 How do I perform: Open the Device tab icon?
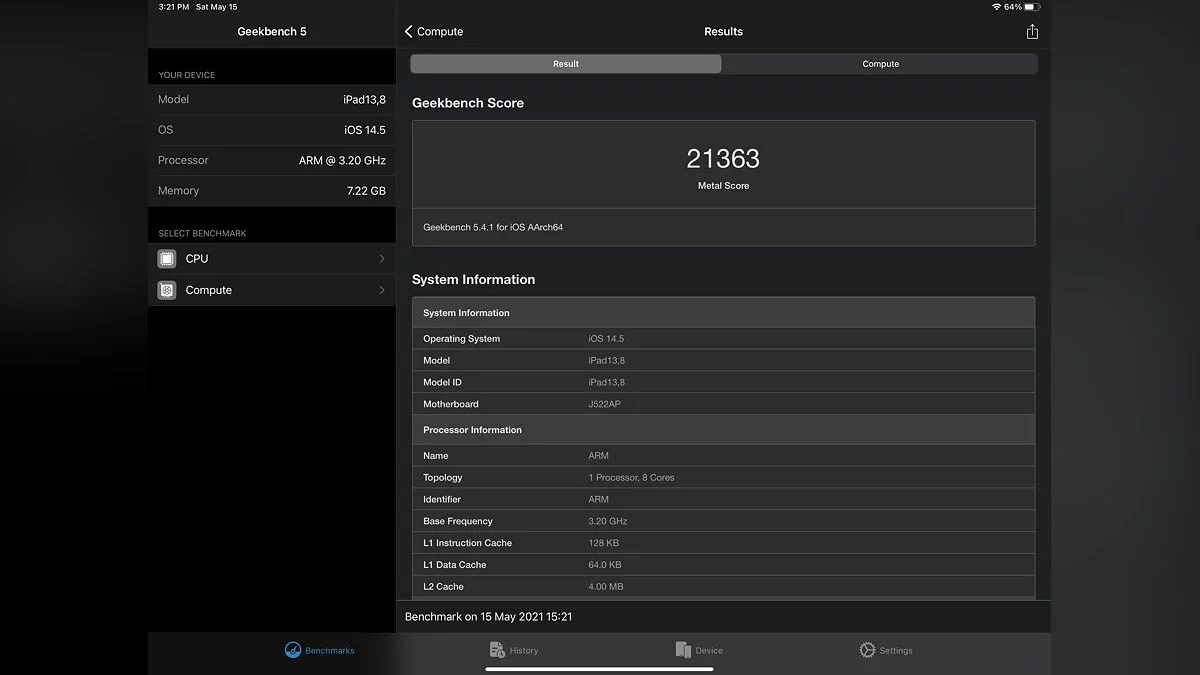(x=683, y=650)
